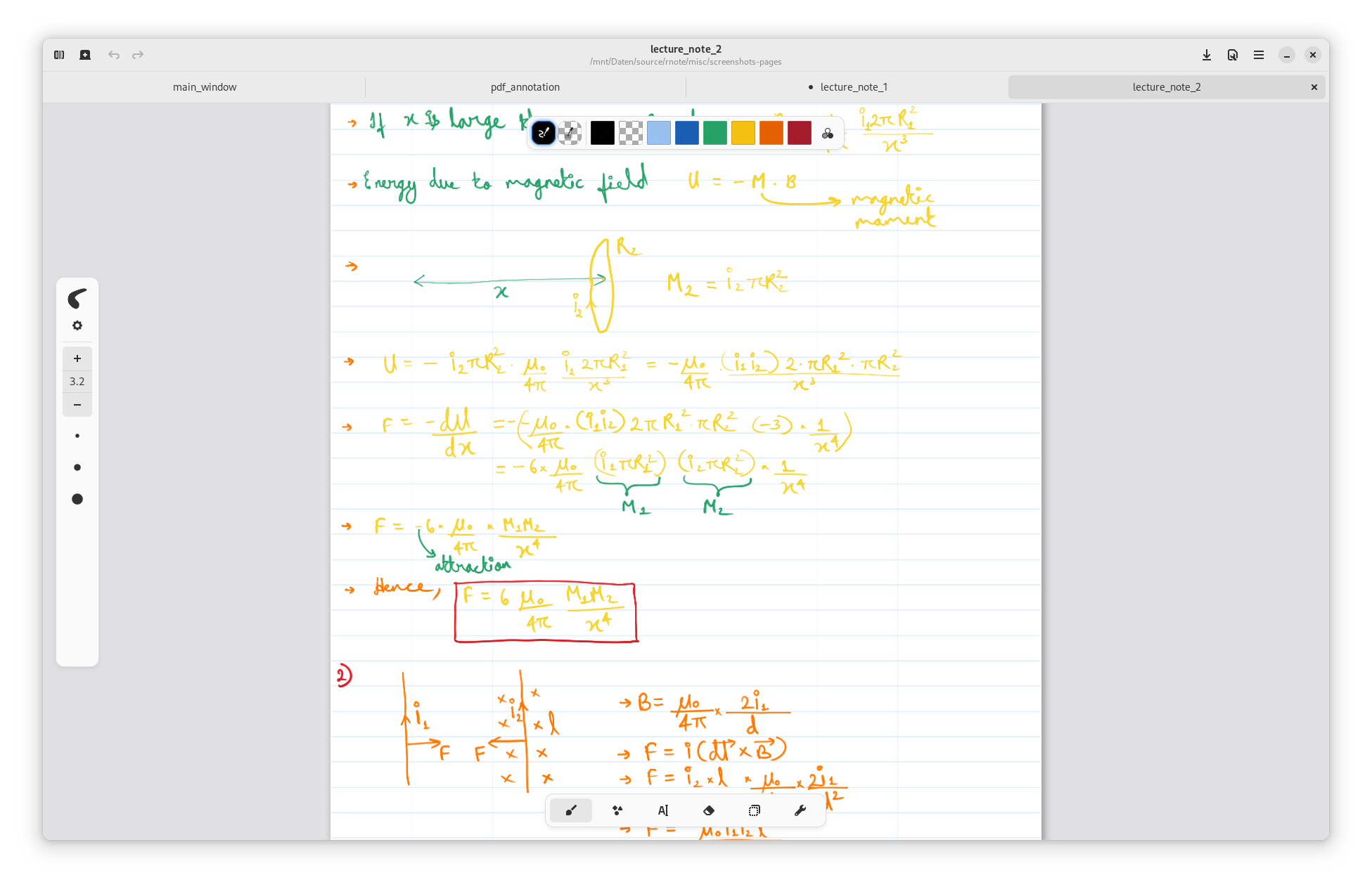Switch to the lecture_note_1 tab

tap(848, 87)
